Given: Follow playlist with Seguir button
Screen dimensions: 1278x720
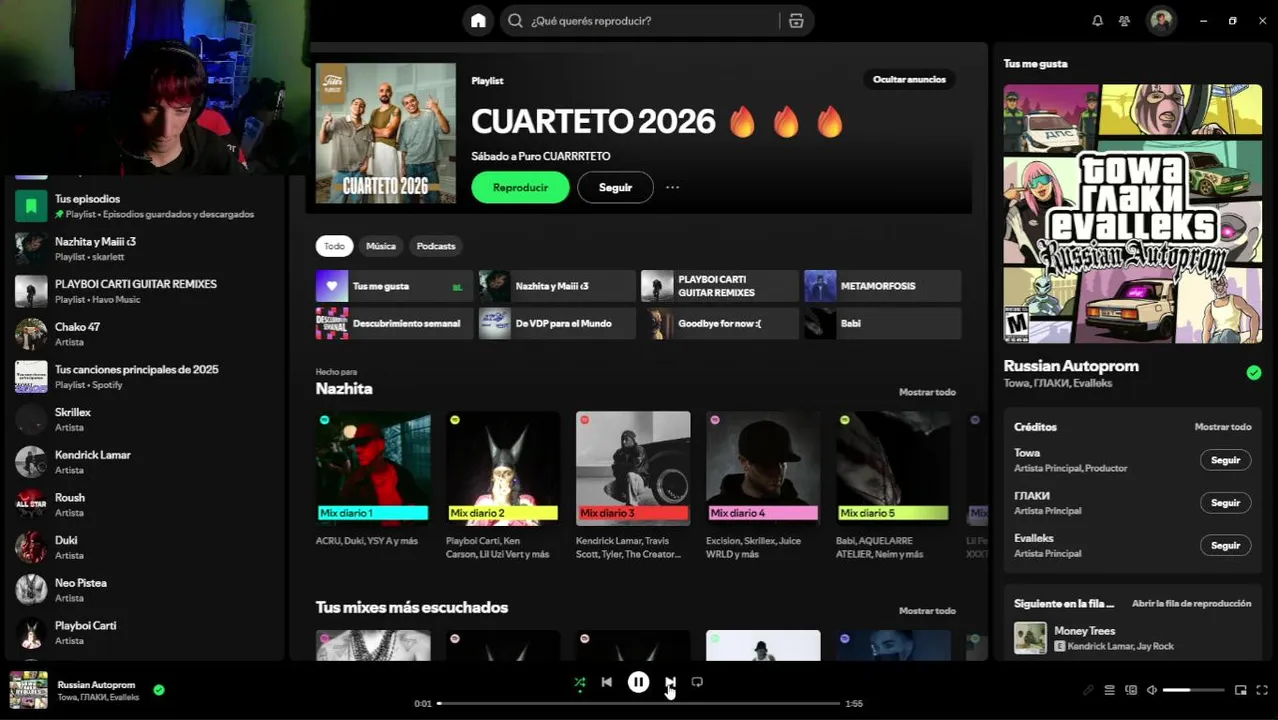Looking at the screenshot, I should [x=615, y=187].
